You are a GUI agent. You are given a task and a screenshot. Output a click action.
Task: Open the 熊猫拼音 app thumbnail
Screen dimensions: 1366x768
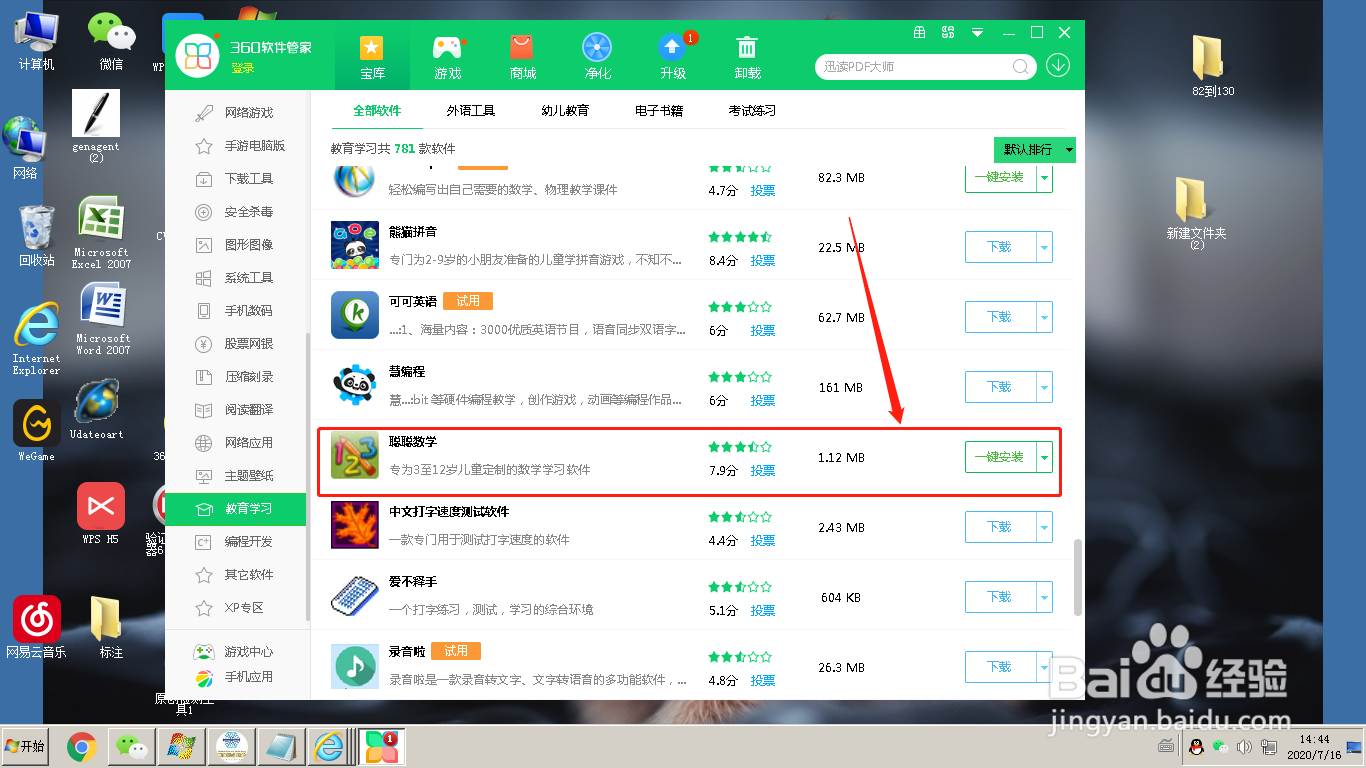click(355, 245)
